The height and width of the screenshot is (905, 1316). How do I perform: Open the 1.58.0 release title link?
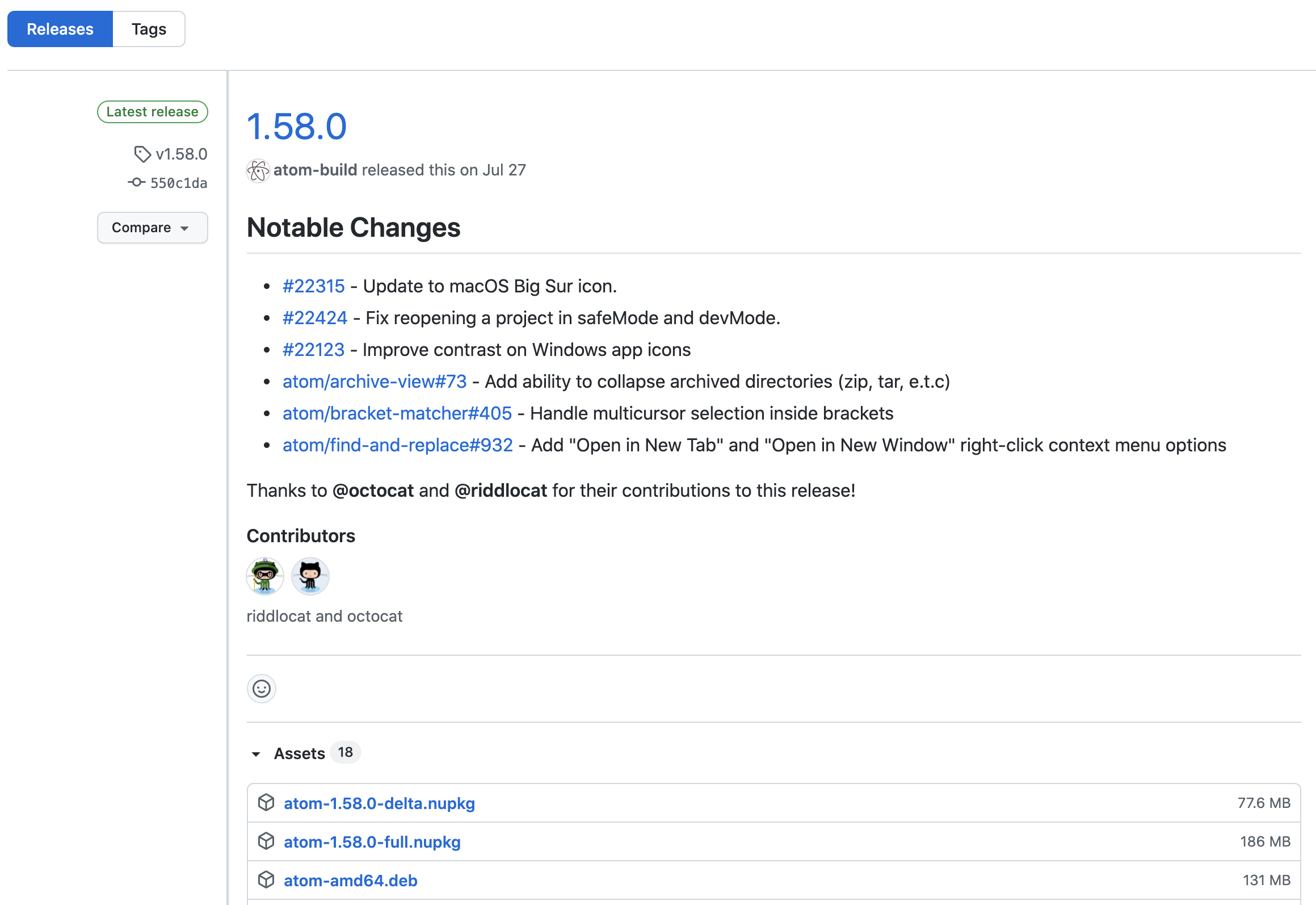pyautogui.click(x=297, y=126)
